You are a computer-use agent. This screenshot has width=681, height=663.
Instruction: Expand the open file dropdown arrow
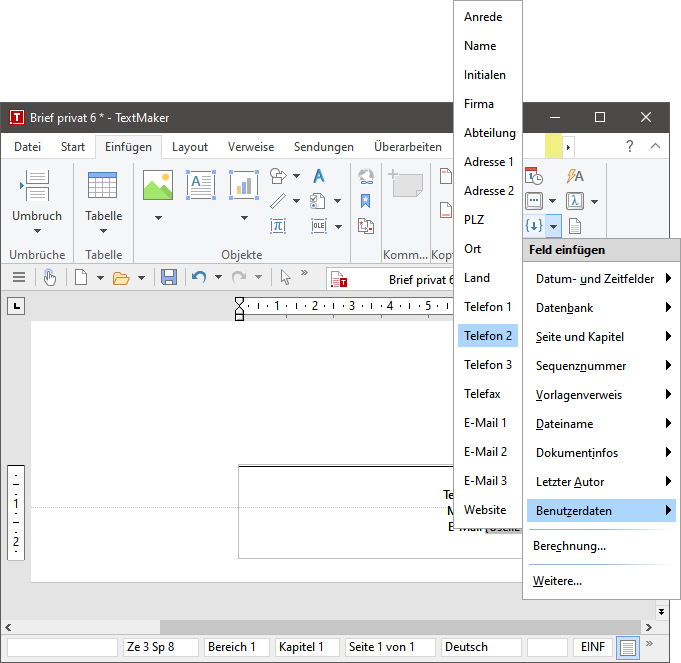141,277
